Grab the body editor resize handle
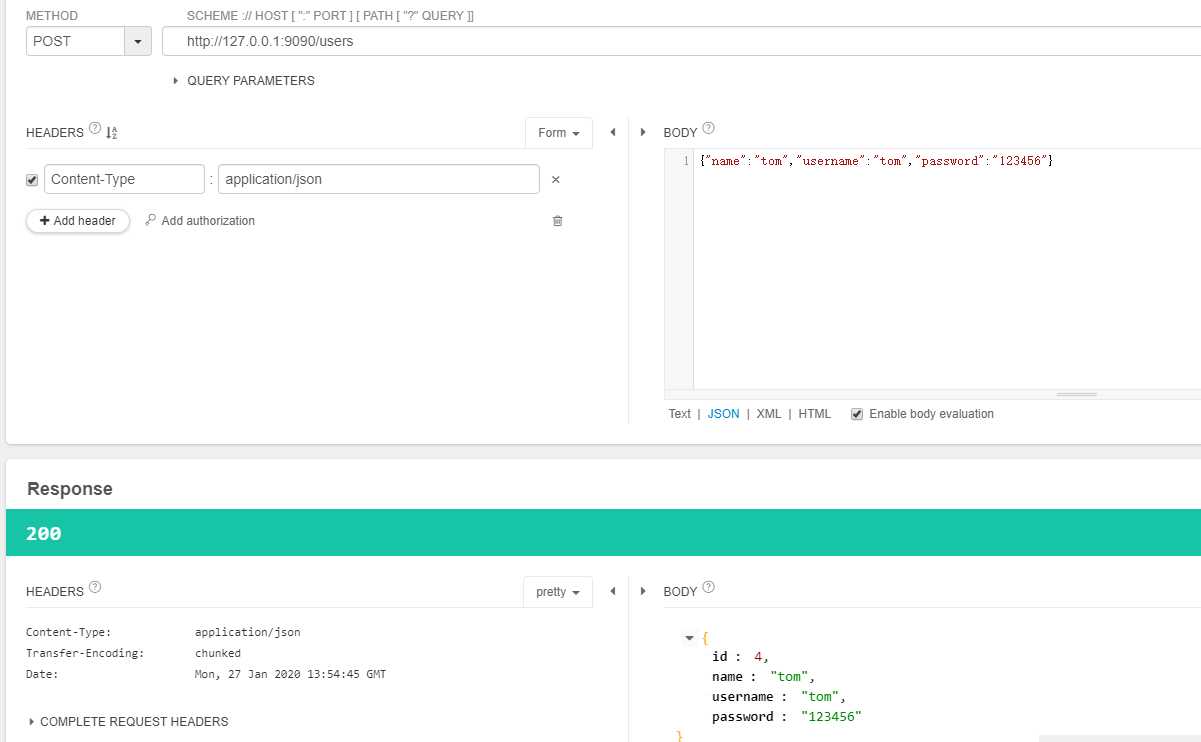The image size is (1201, 742). pyautogui.click(x=1077, y=395)
